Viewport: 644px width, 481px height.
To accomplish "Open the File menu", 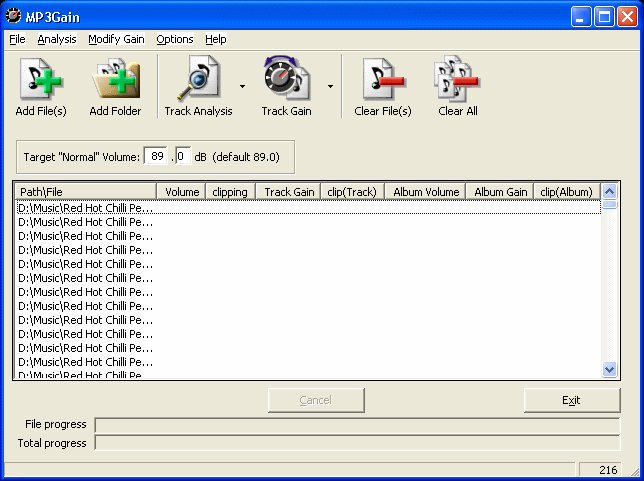I will 17,39.
